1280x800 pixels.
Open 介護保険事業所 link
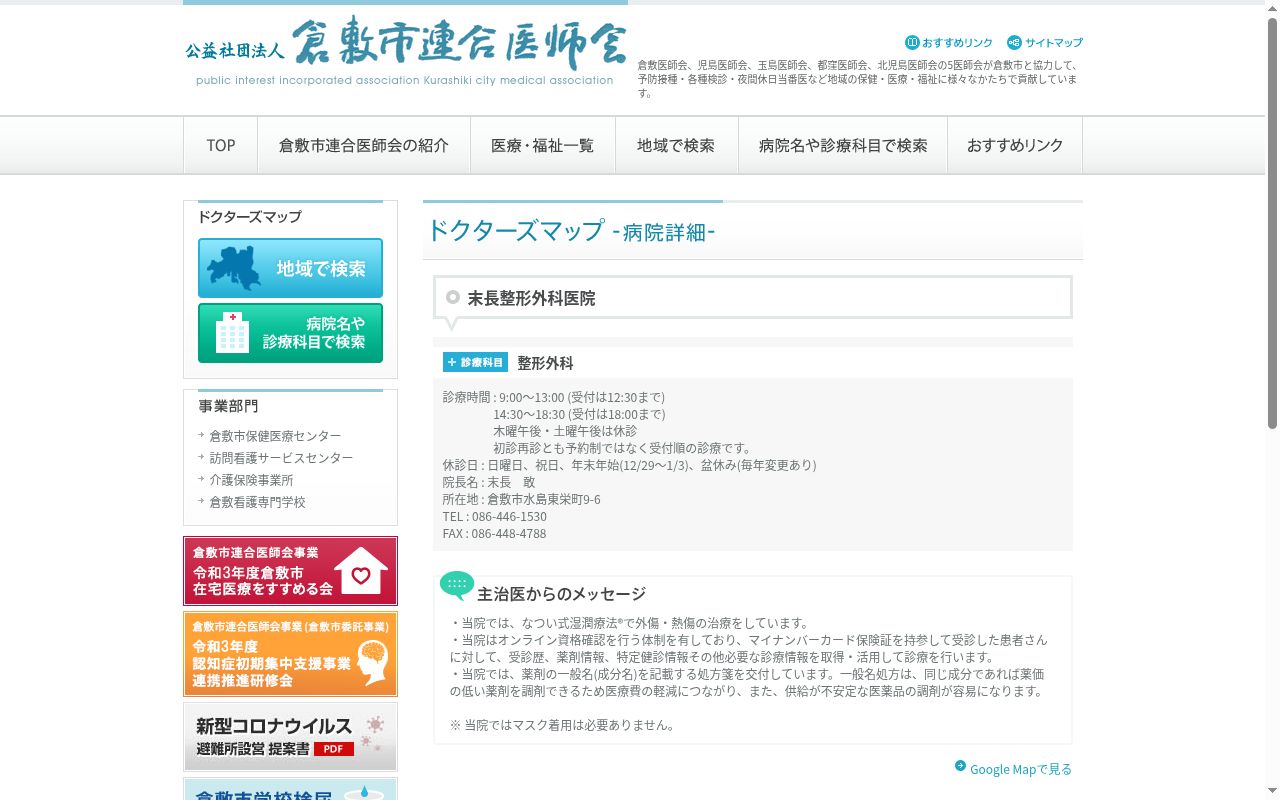[251, 480]
